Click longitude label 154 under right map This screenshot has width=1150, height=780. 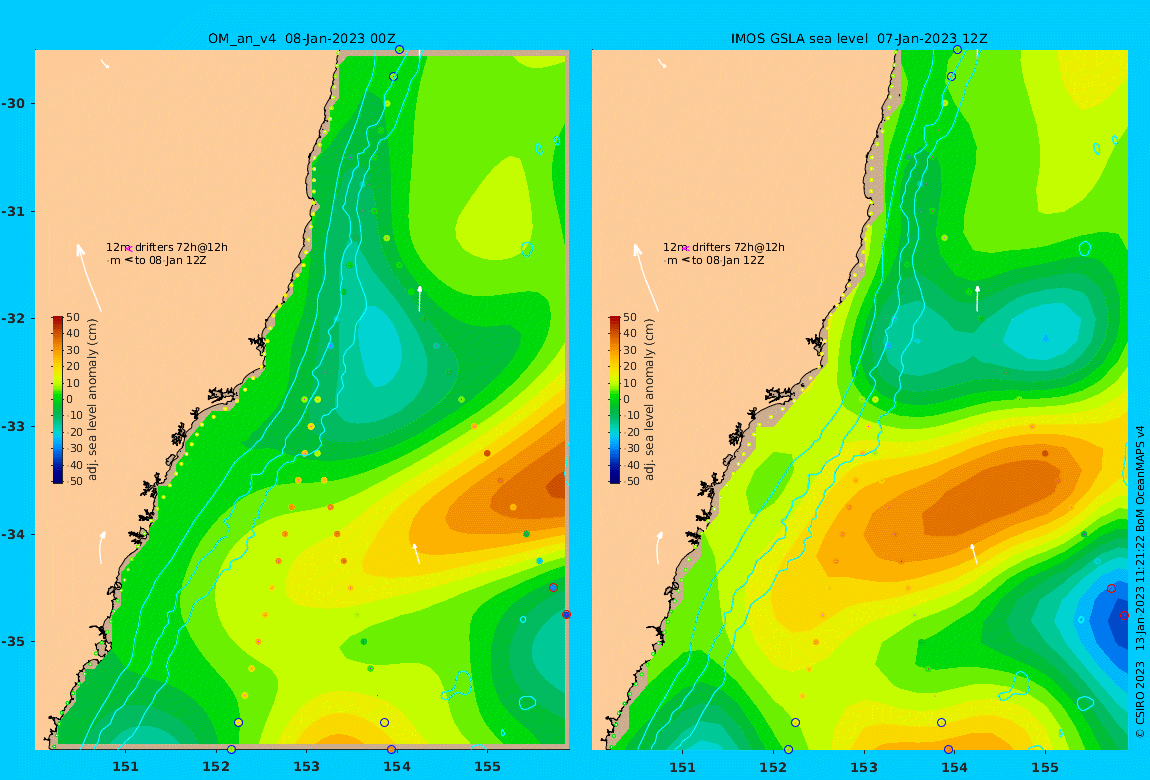point(954,767)
